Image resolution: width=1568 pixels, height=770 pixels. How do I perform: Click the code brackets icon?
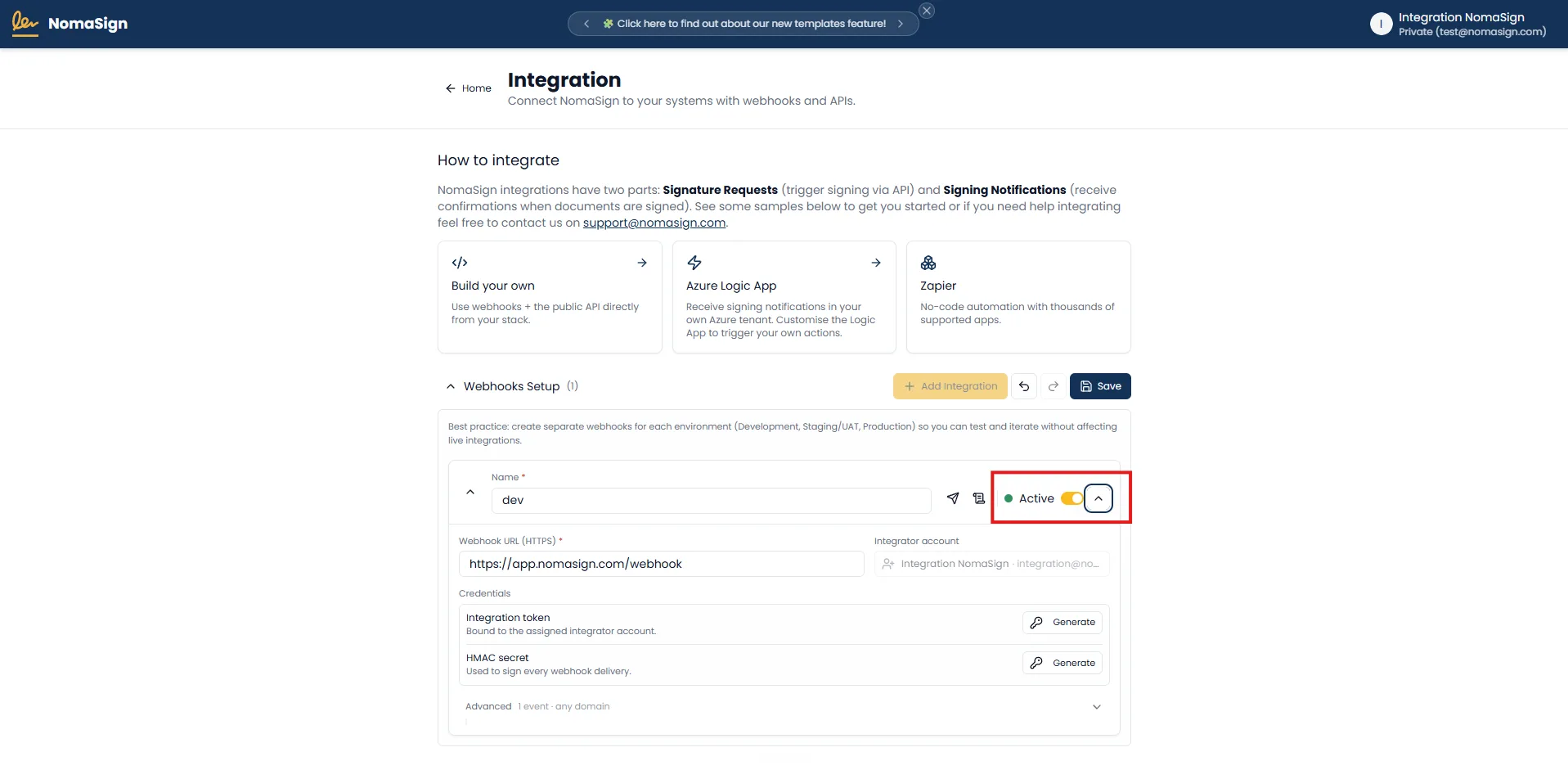pyautogui.click(x=460, y=263)
